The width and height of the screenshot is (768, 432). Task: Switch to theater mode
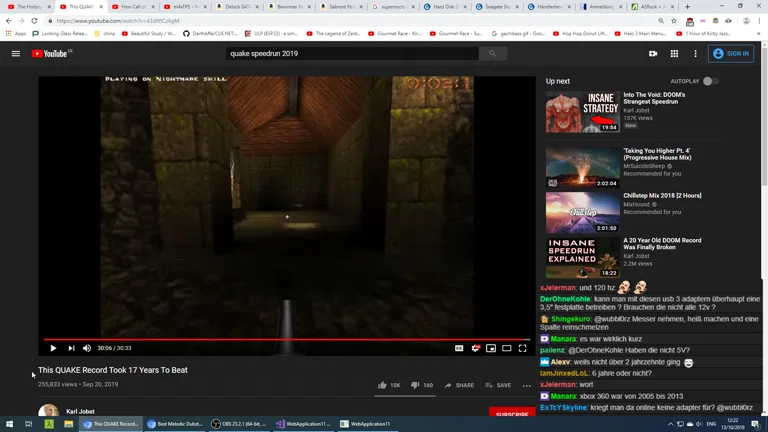[x=506, y=348]
